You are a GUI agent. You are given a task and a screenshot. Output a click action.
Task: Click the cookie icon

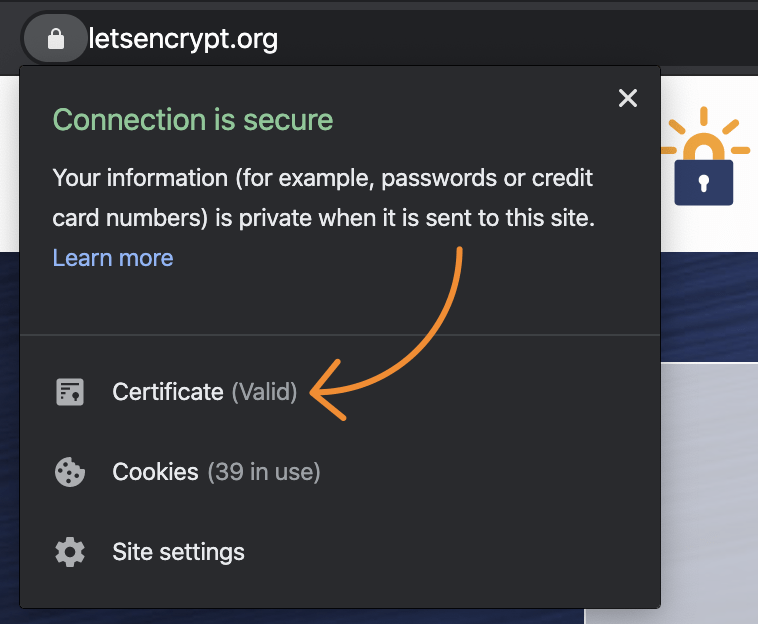pyautogui.click(x=69, y=472)
